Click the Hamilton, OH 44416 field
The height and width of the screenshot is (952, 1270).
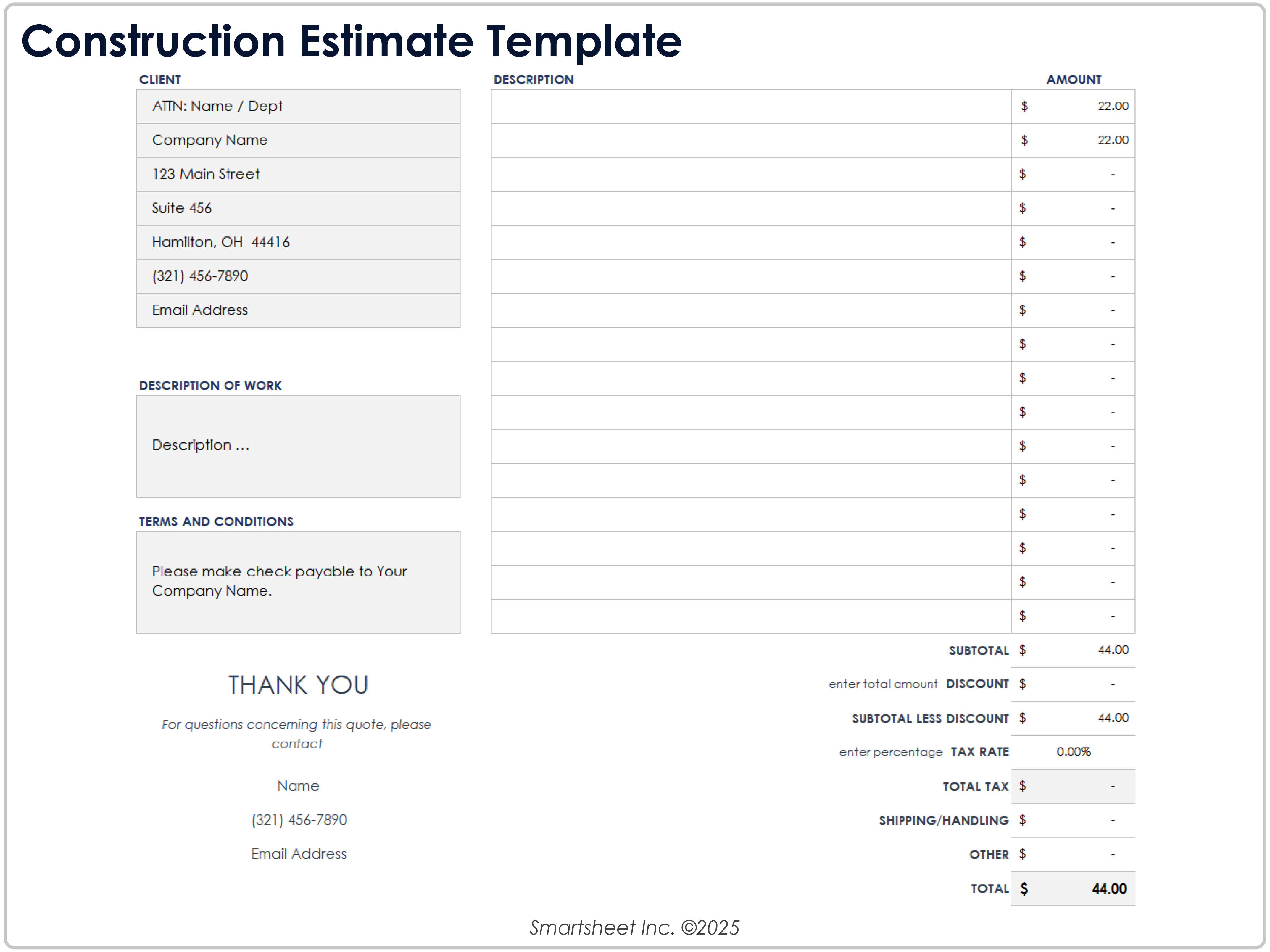[x=297, y=242]
